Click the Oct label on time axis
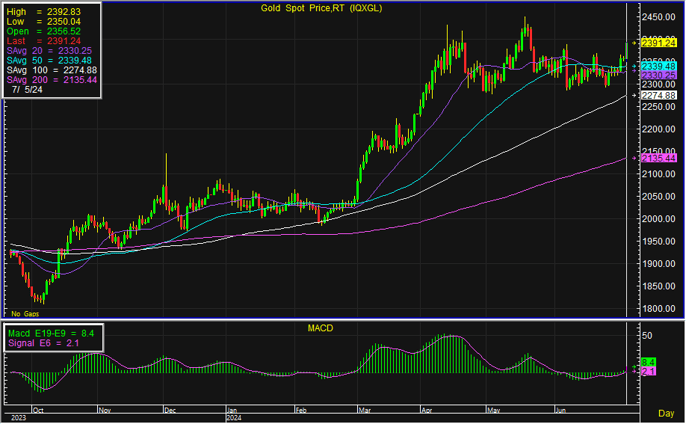 (x=37, y=410)
